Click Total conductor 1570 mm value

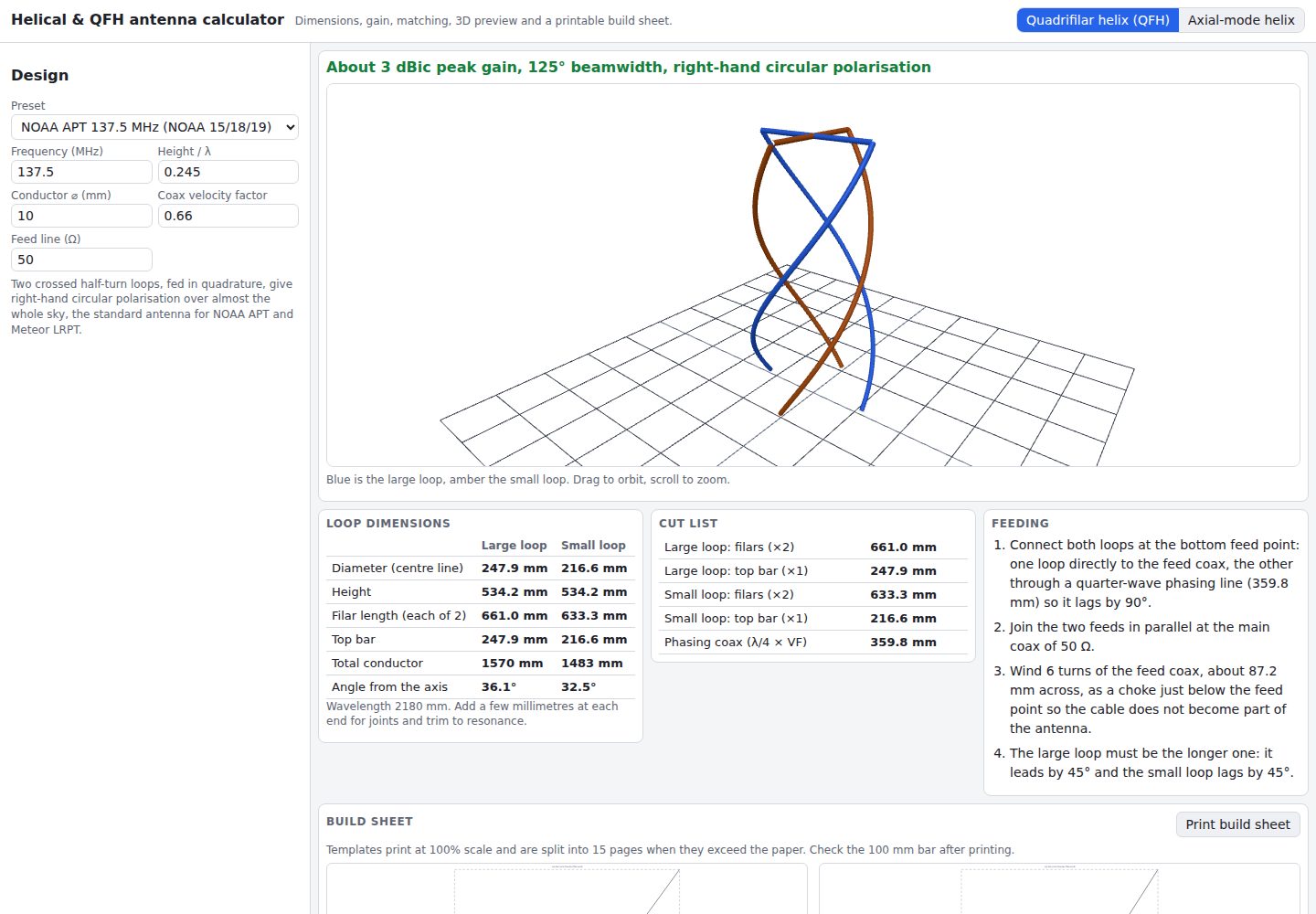[512, 663]
